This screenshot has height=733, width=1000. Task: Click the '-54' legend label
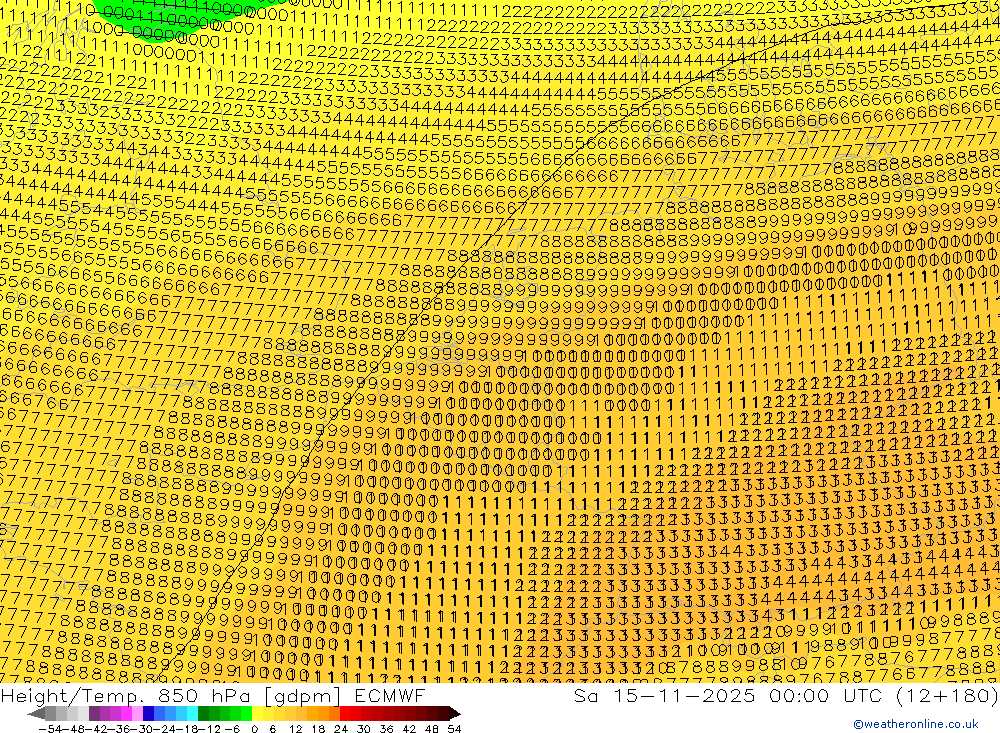50,729
